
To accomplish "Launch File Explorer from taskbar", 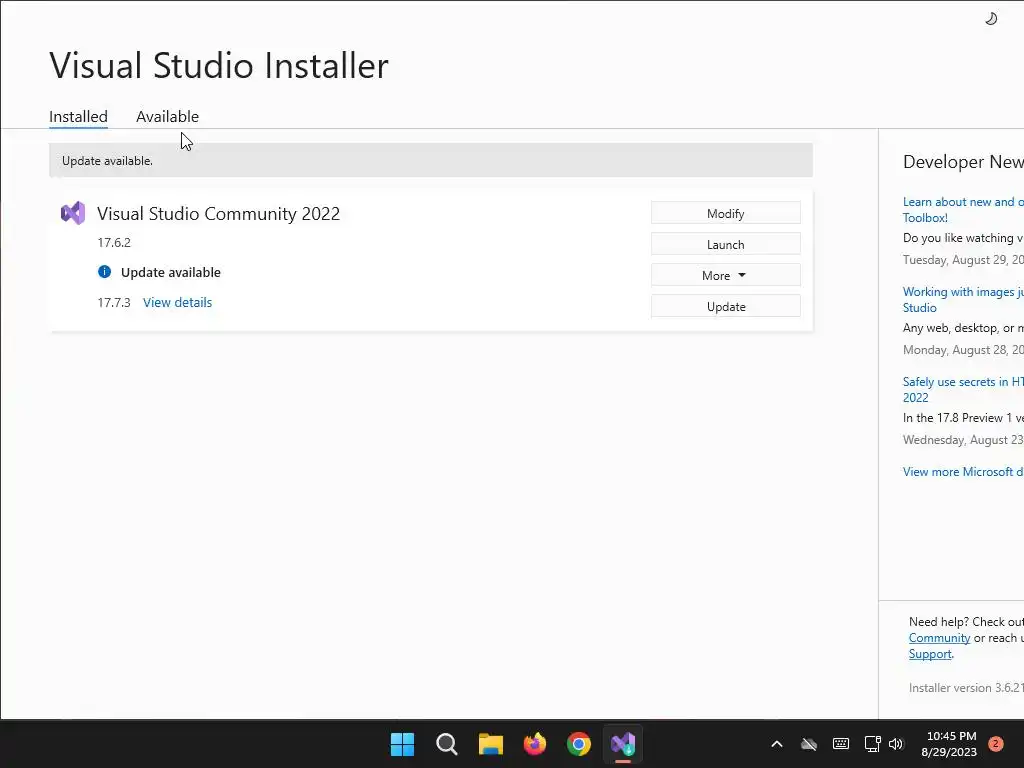I will tap(490, 744).
